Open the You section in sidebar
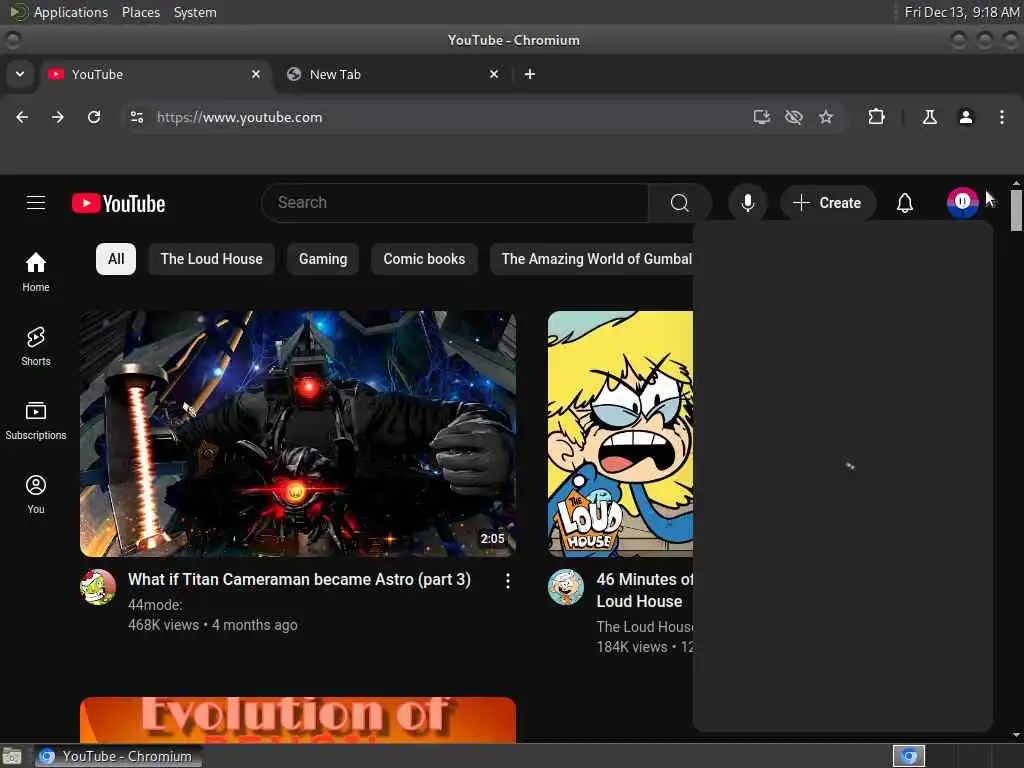 click(36, 494)
